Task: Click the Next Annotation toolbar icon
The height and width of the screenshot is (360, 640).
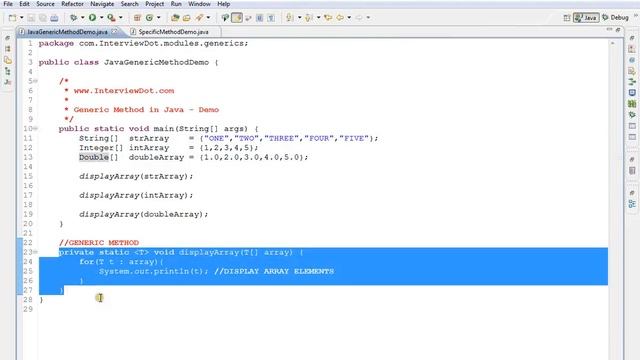Action: point(289,18)
